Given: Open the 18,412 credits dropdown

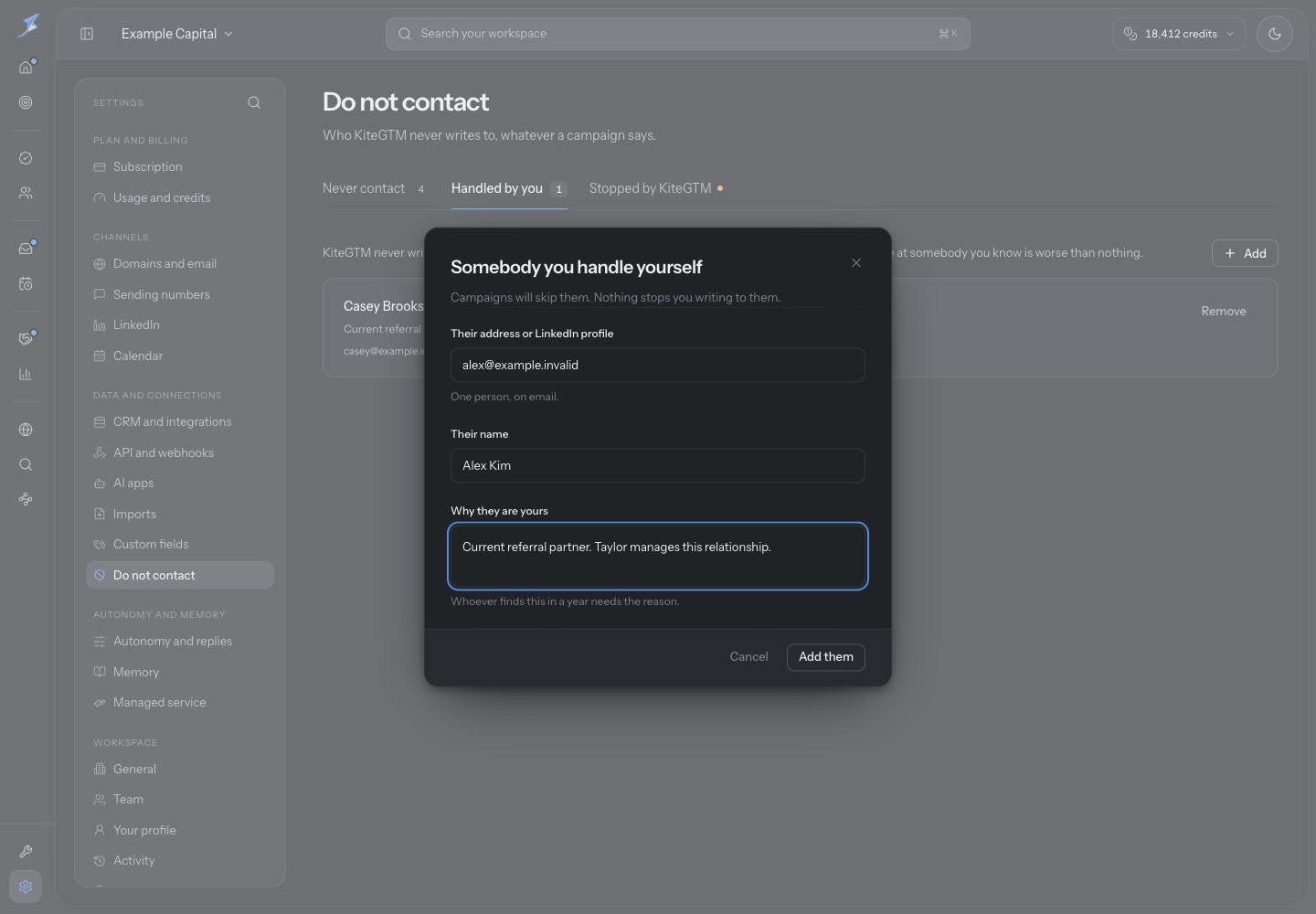Looking at the screenshot, I should point(1179,34).
